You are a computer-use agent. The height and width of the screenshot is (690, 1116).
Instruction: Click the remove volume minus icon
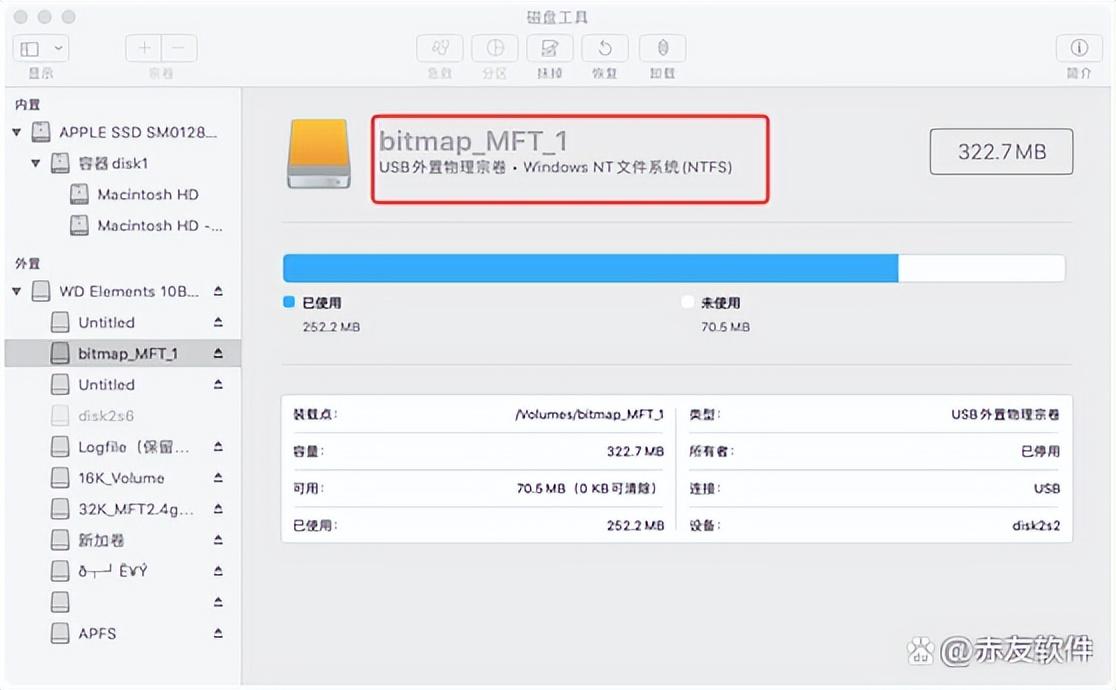click(x=179, y=47)
